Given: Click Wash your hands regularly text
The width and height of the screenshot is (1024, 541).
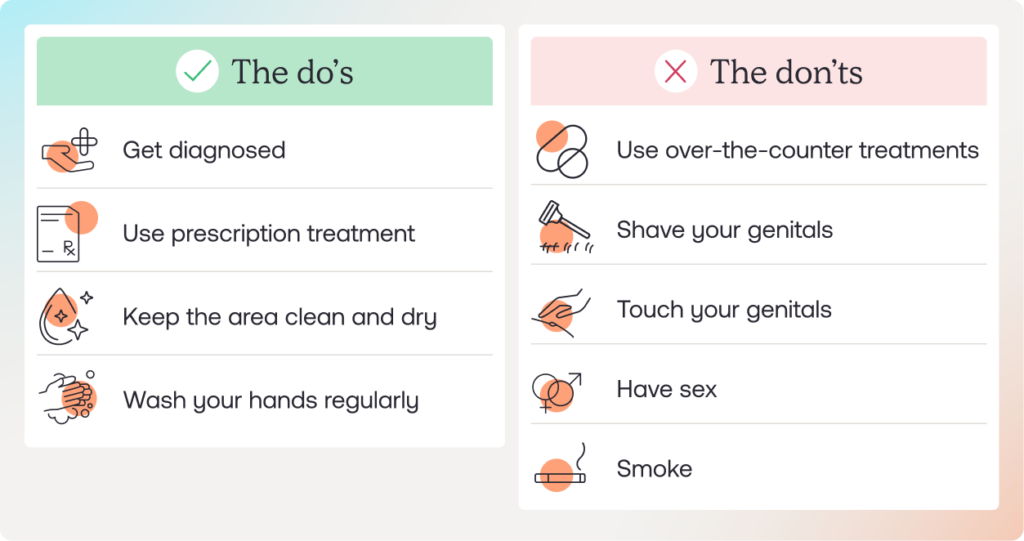Looking at the screenshot, I should tap(270, 400).
